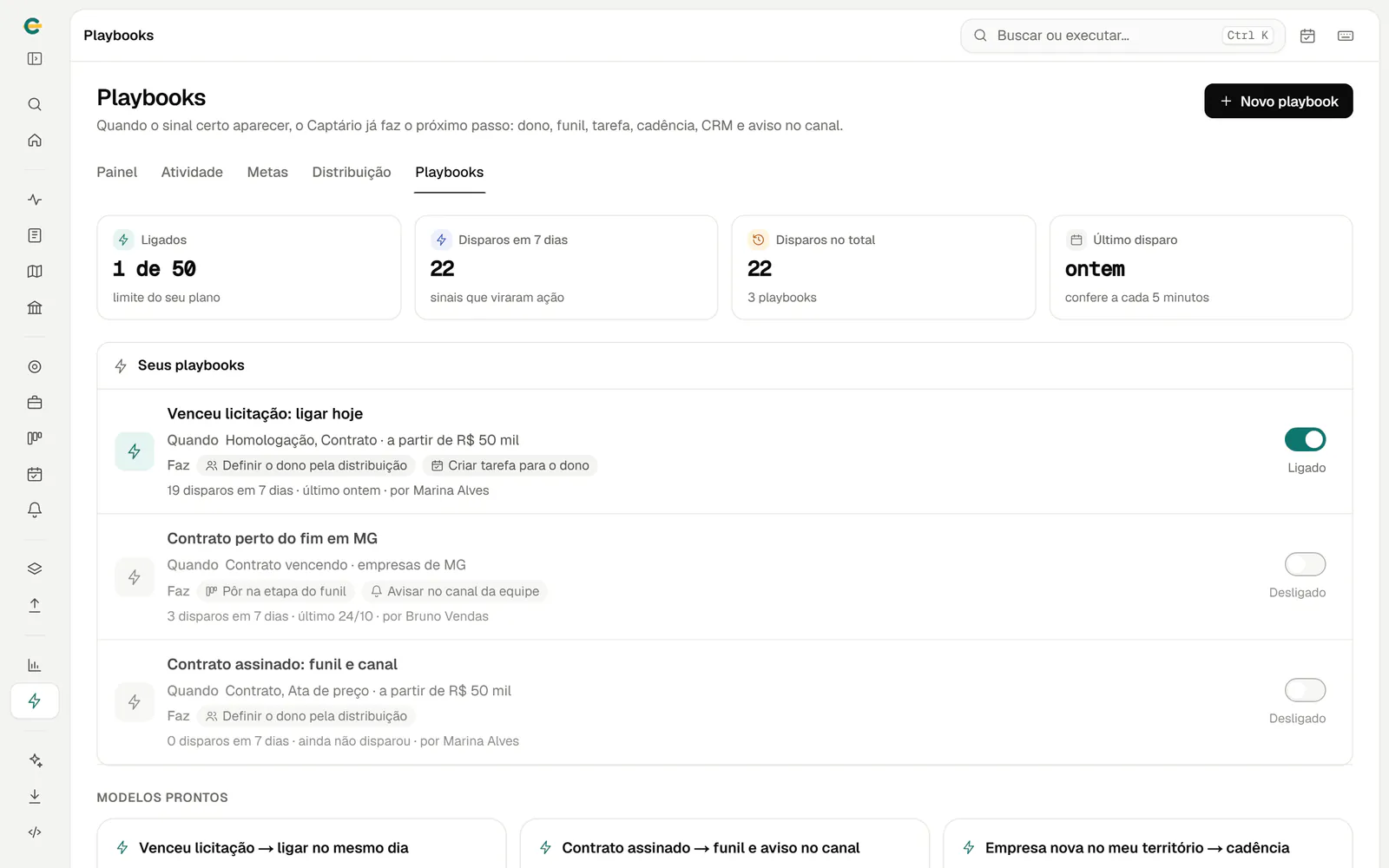
Task: Open the Metas tab
Action: 267,172
